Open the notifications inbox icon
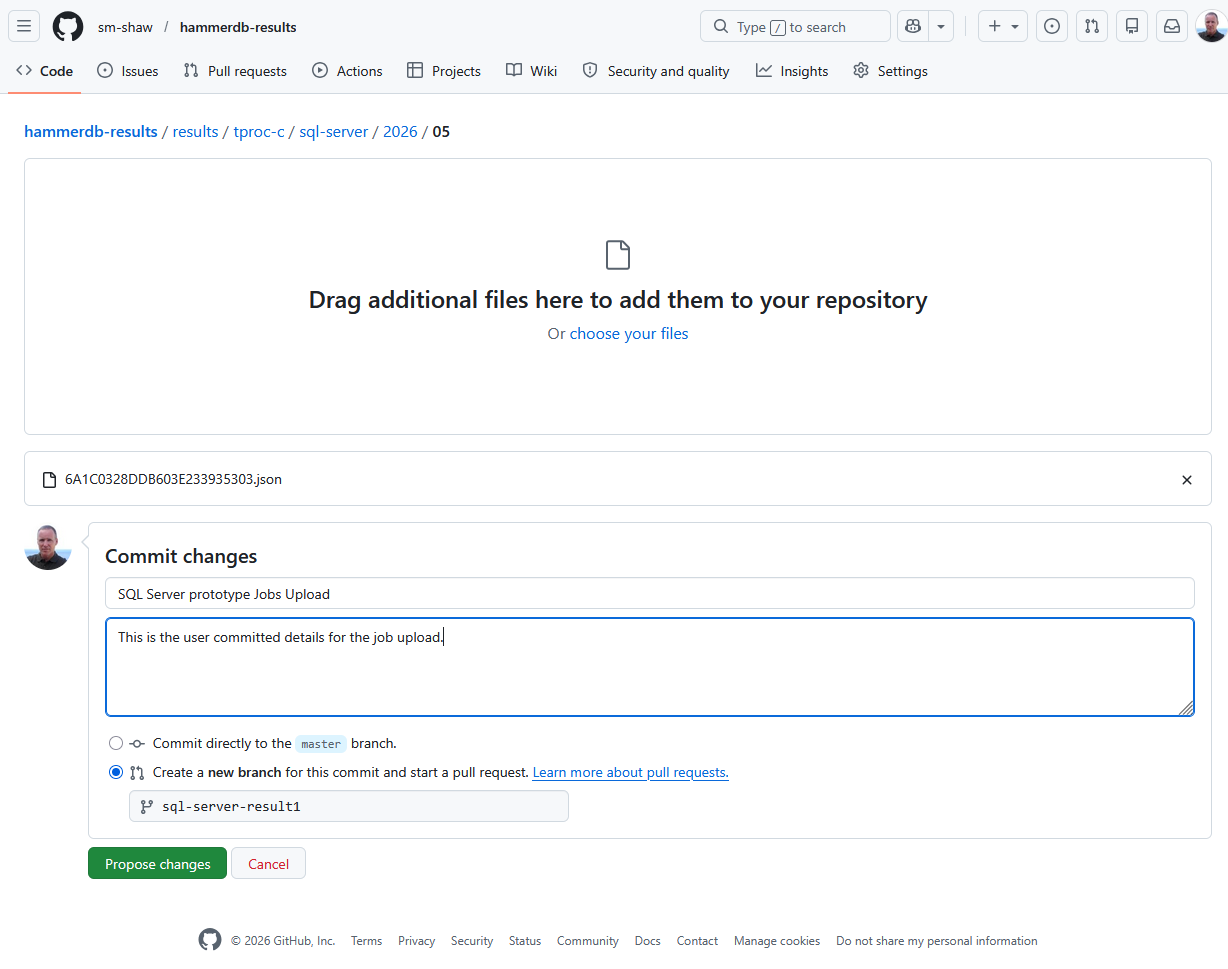1228x969 pixels. [1172, 27]
